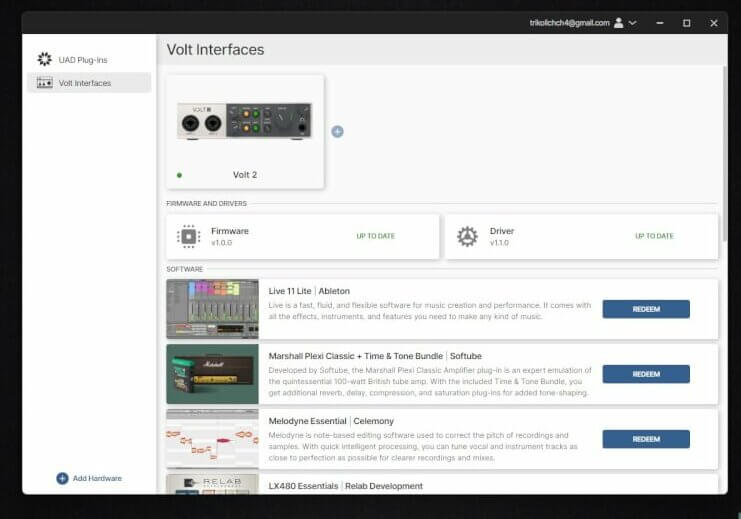Viewport: 741px width, 519px height.
Task: Click the Add Hardware link text
Action: [x=97, y=478]
